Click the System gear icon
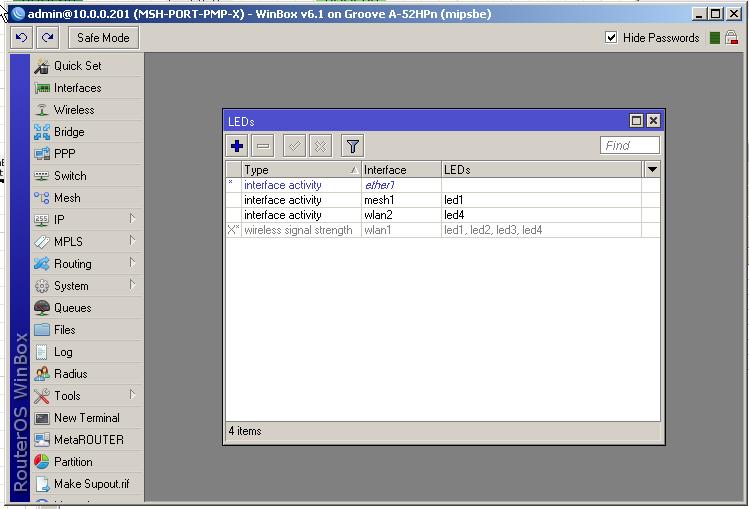Viewport: 749px width, 509px height. point(42,286)
